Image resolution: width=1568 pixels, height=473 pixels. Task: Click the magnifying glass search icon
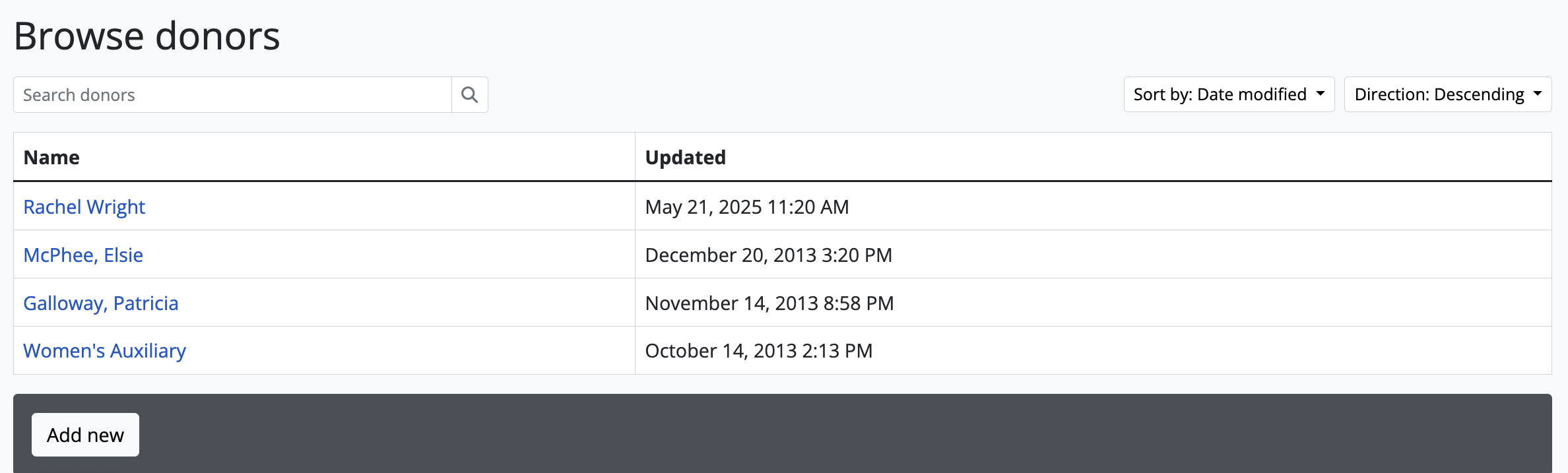[469, 95]
